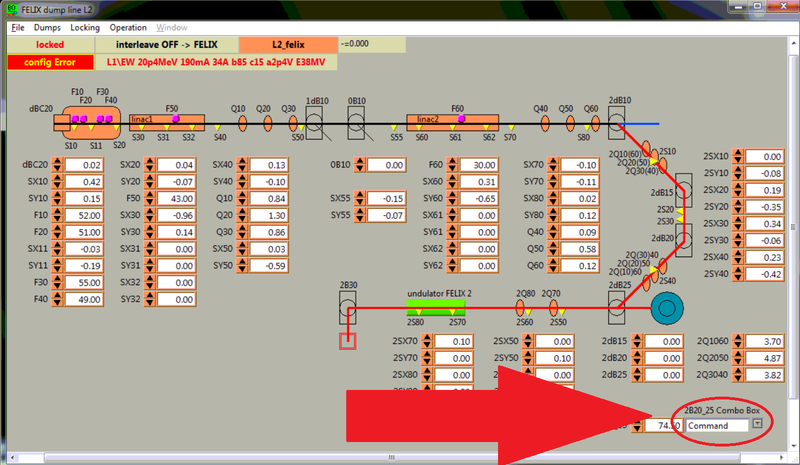Open the Dumps menu
Screen dimensions: 800x465
tap(49, 28)
